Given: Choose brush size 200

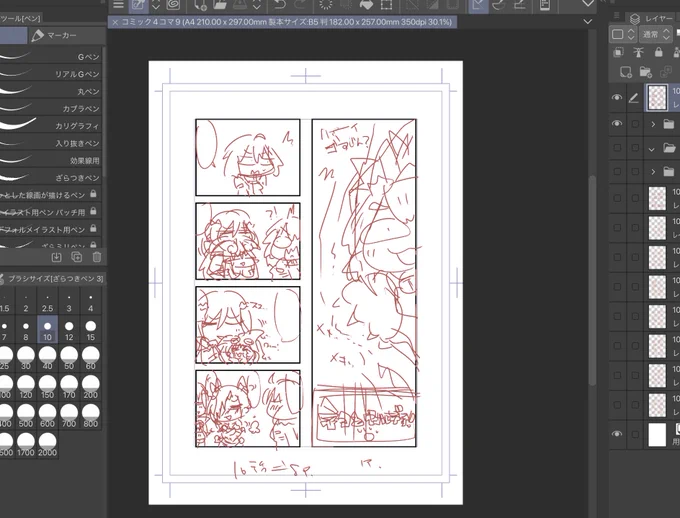Looking at the screenshot, I should click(91, 388).
